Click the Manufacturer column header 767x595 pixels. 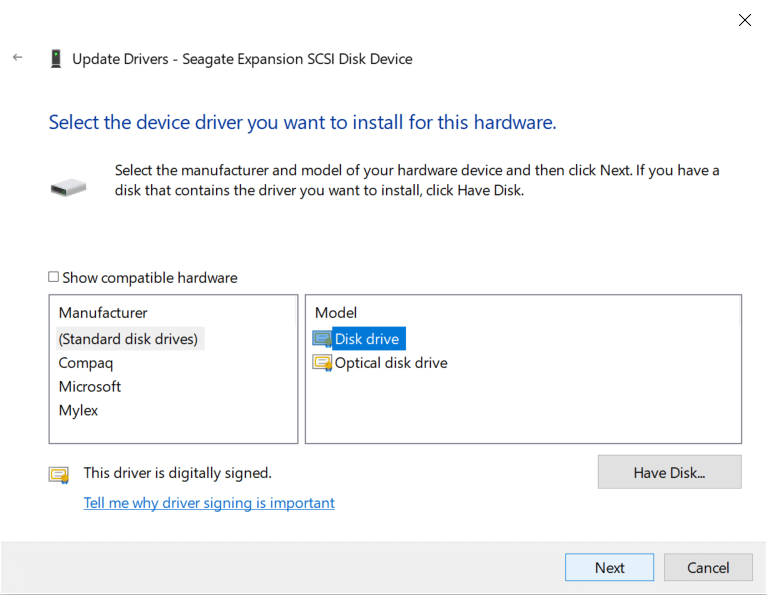(103, 313)
